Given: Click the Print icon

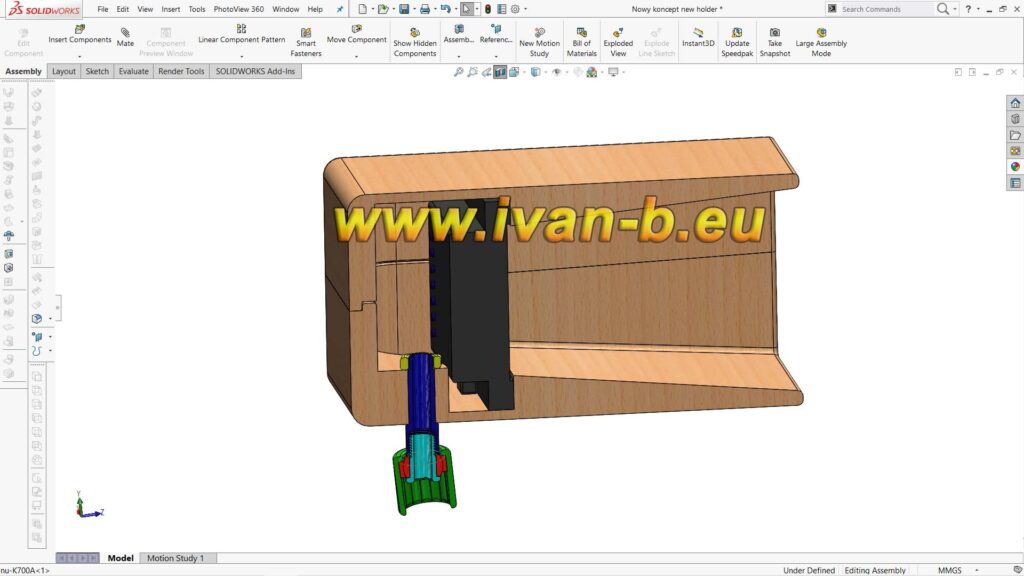Looking at the screenshot, I should click(x=424, y=9).
